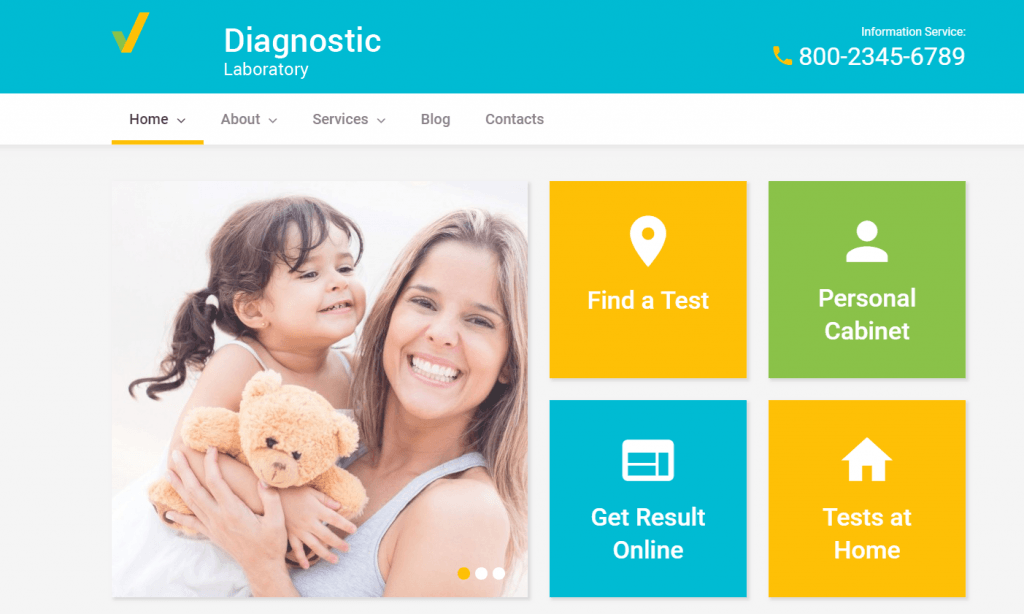1024x614 pixels.
Task: Select the first yellow slider dot
Action: click(464, 574)
